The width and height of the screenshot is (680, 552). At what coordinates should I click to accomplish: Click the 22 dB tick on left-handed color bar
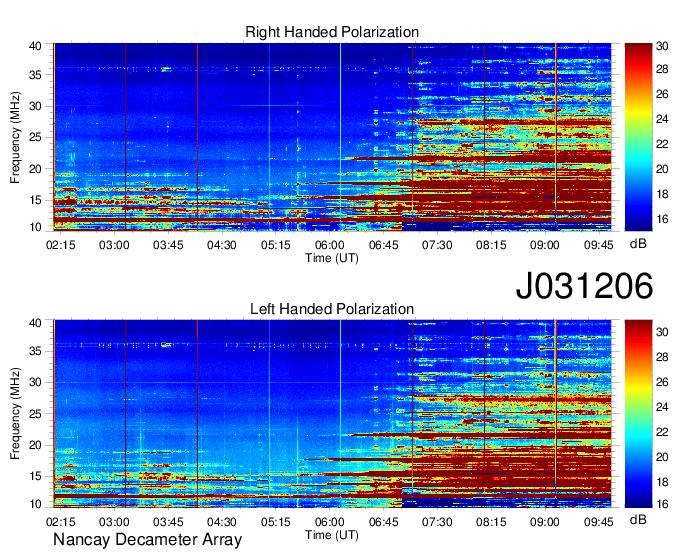click(662, 432)
